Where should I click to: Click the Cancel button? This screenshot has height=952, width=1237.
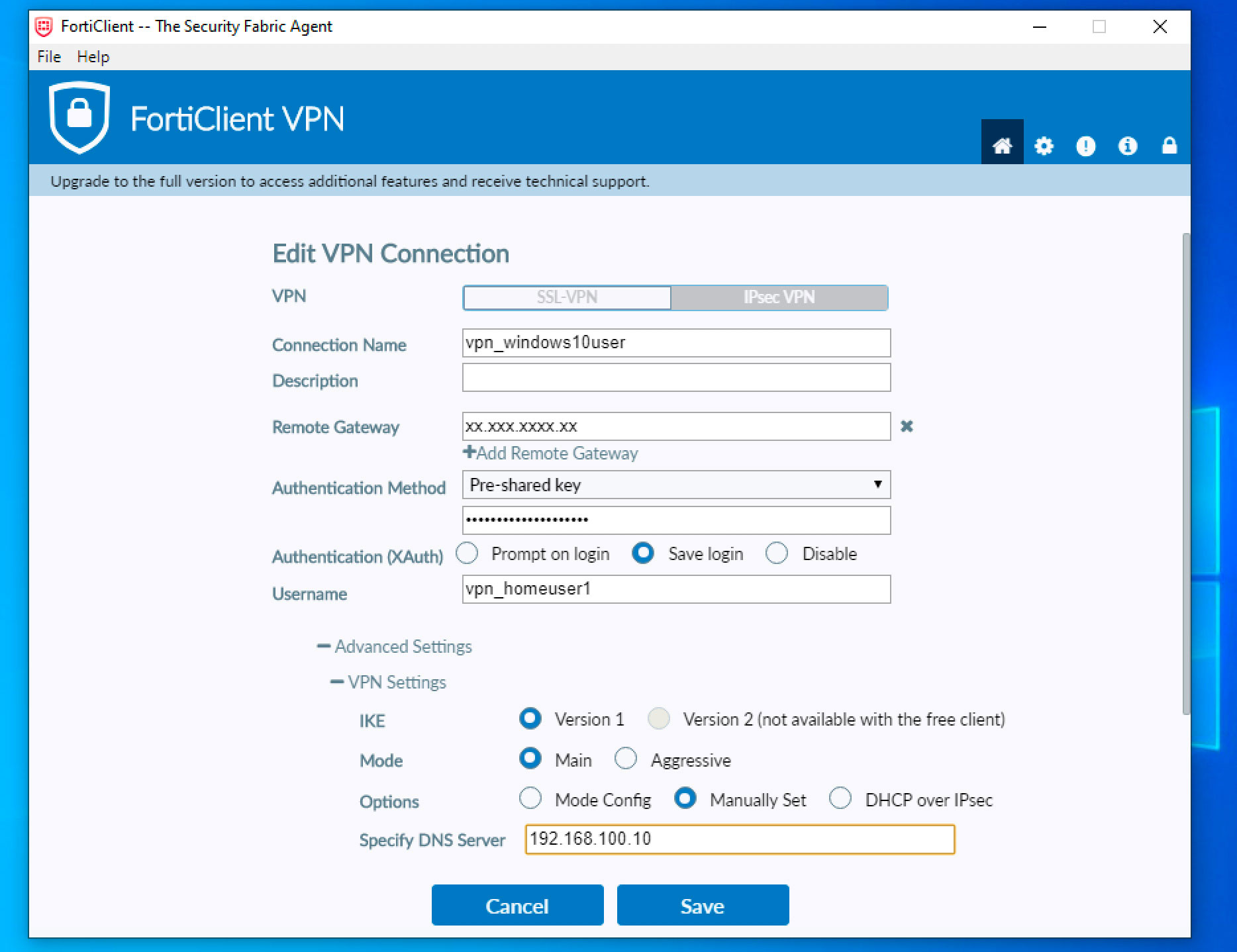(x=517, y=905)
